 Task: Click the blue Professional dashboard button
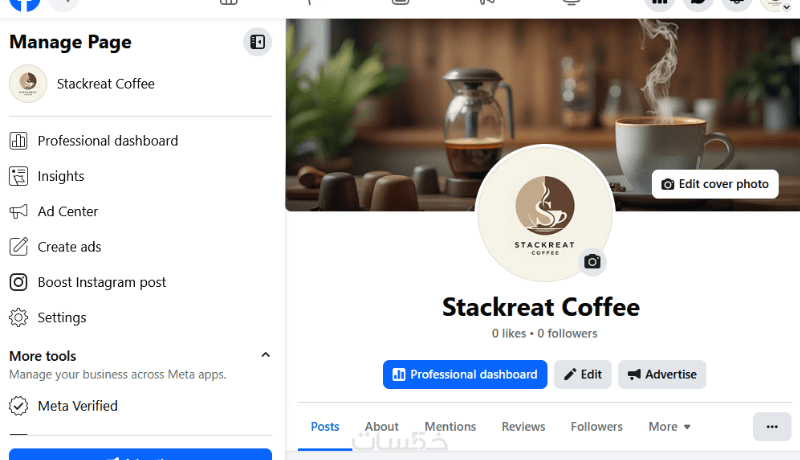pyautogui.click(x=465, y=374)
